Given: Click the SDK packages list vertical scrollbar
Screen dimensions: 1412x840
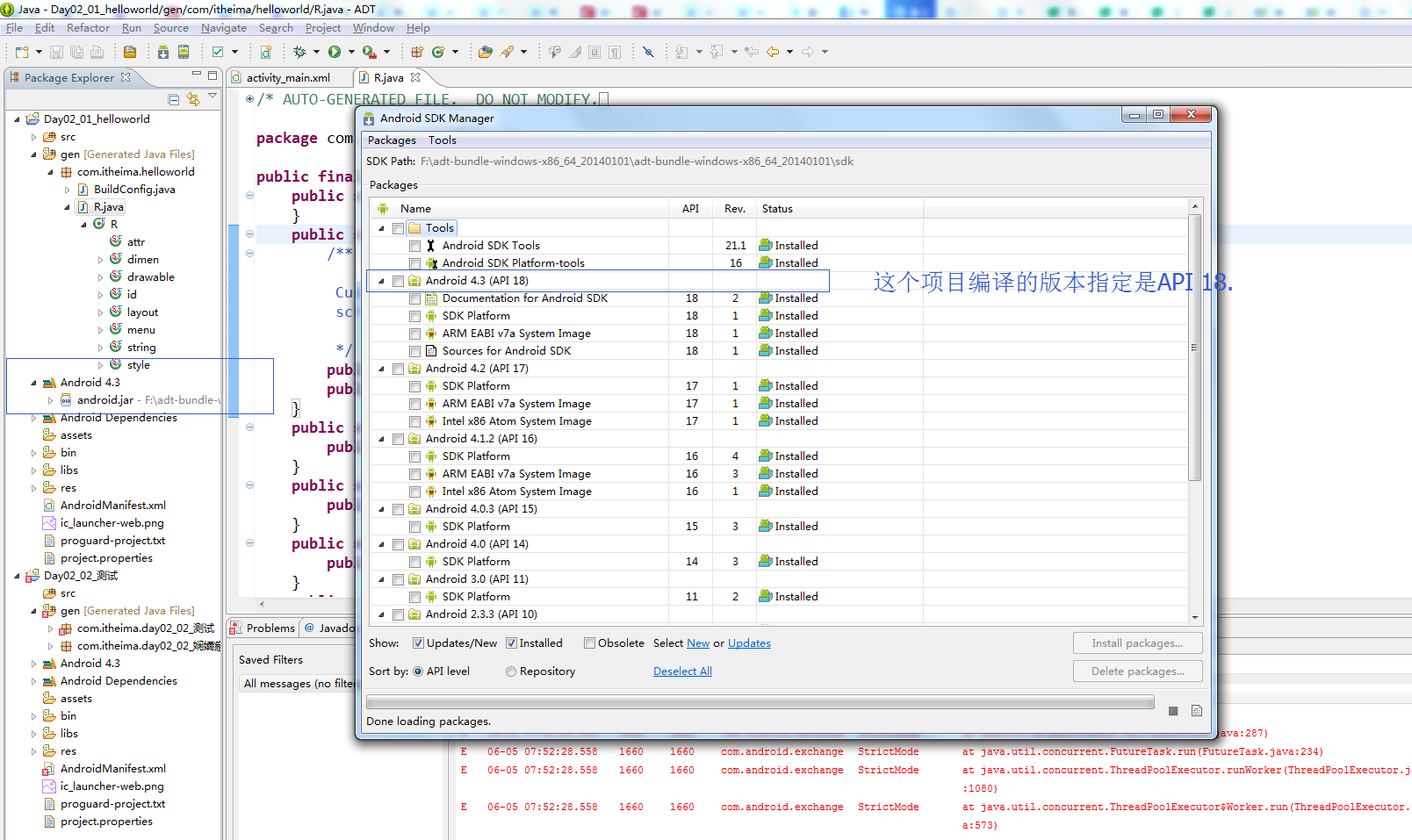Looking at the screenshot, I should pyautogui.click(x=1194, y=411).
